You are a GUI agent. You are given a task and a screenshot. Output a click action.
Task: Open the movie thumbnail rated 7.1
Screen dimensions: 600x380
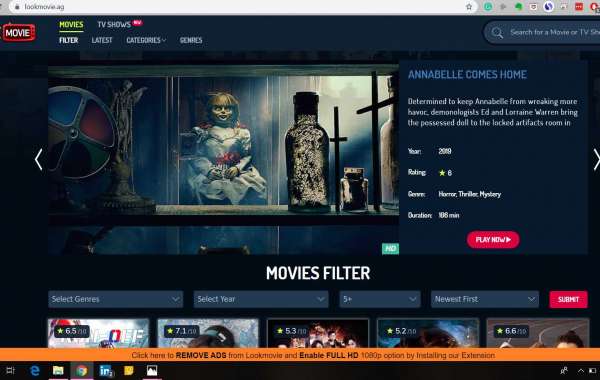pyautogui.click(x=208, y=333)
